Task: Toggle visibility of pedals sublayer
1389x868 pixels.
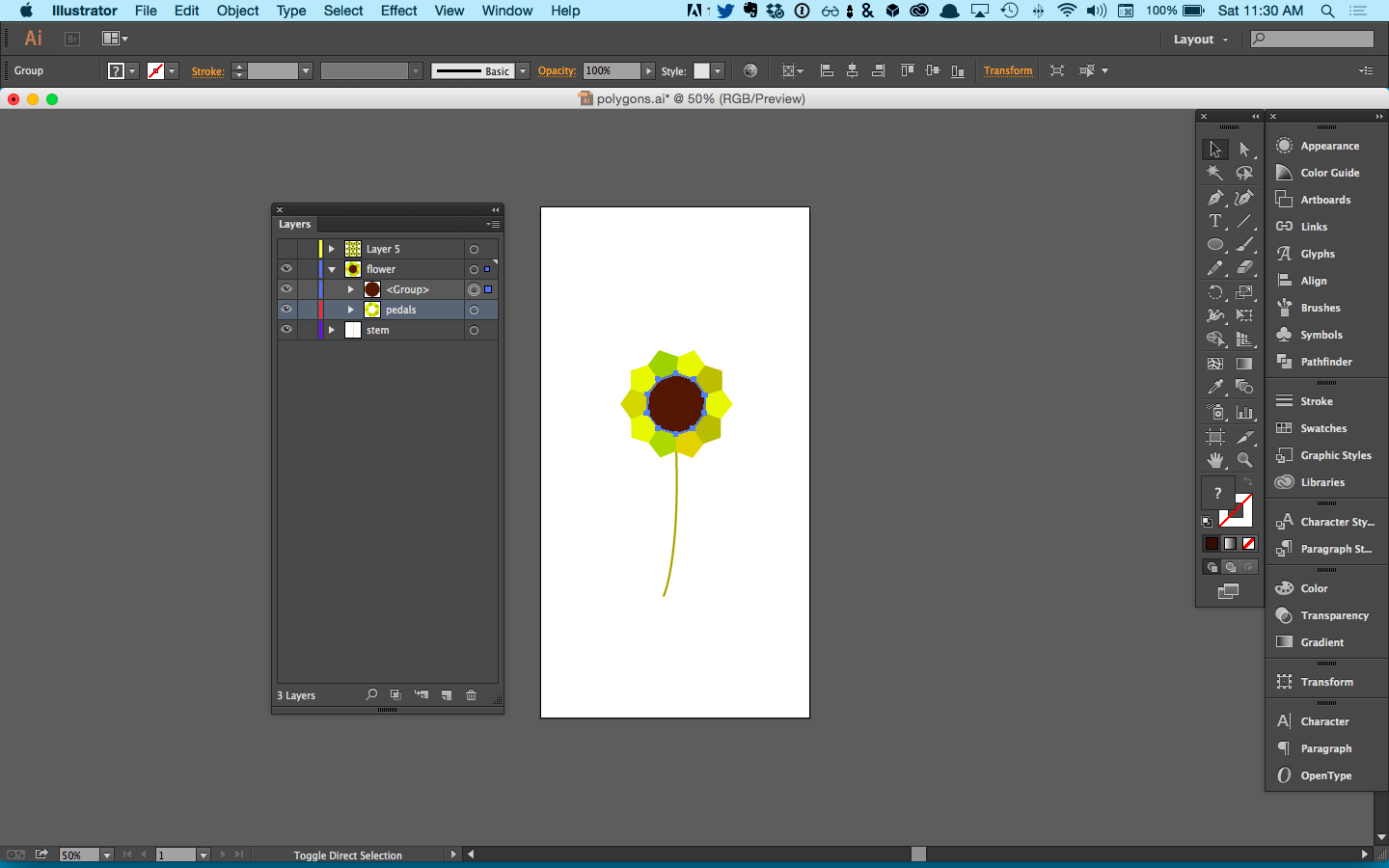Action: (286, 310)
